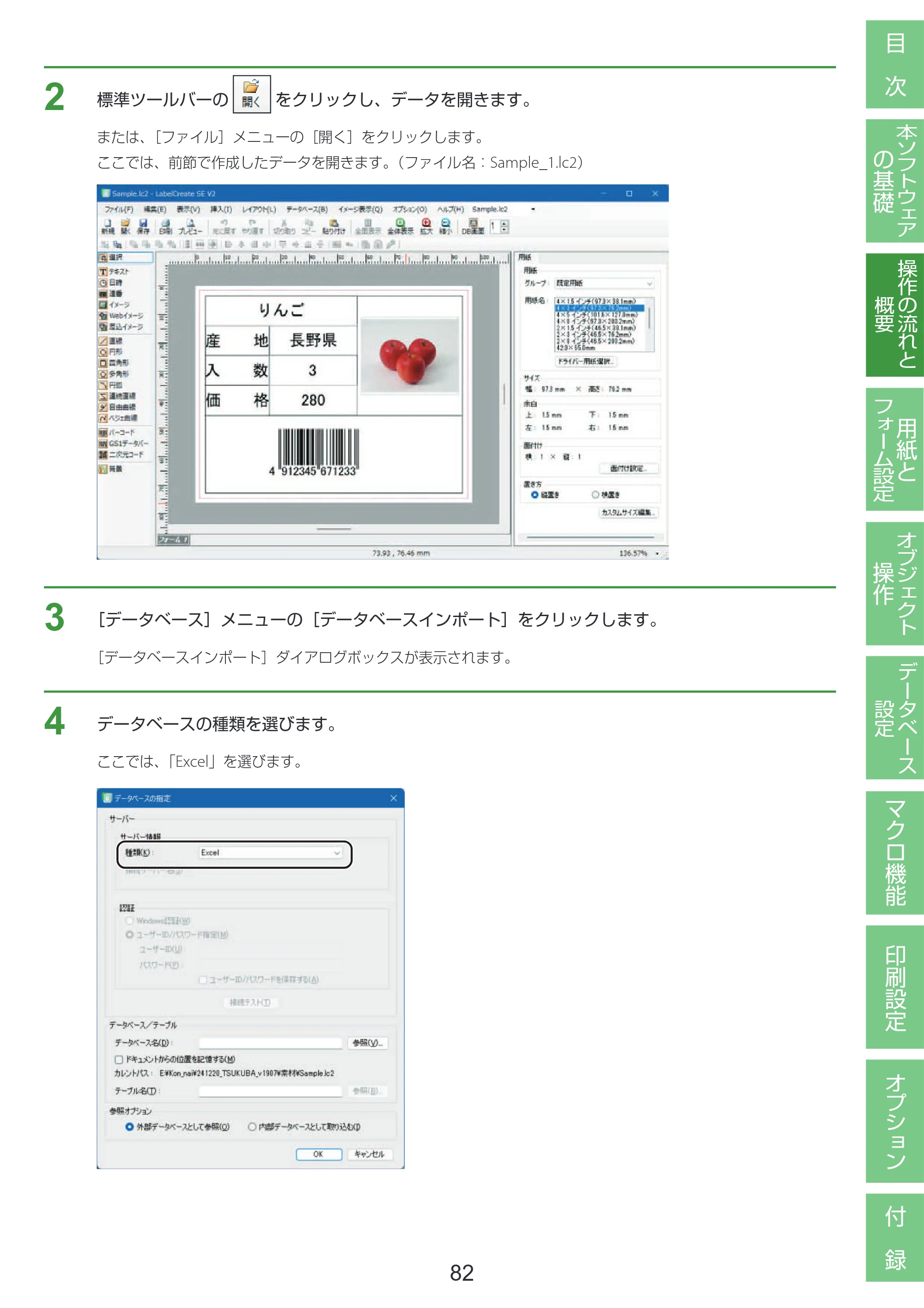This screenshot has height=1308, width=924.
Task: Click the 拡大 (Zoom in) toolbar icon
Action: pos(426,226)
